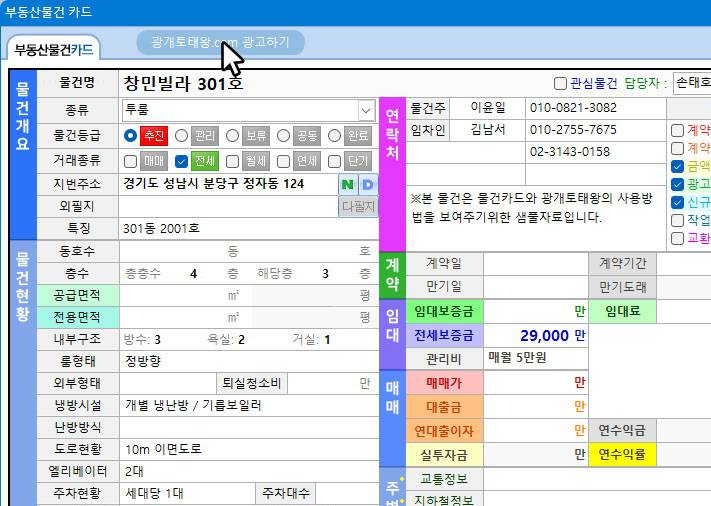The width and height of the screenshot is (711, 506).
Task: Open the 투룸 type combo box
Action: coord(248,111)
